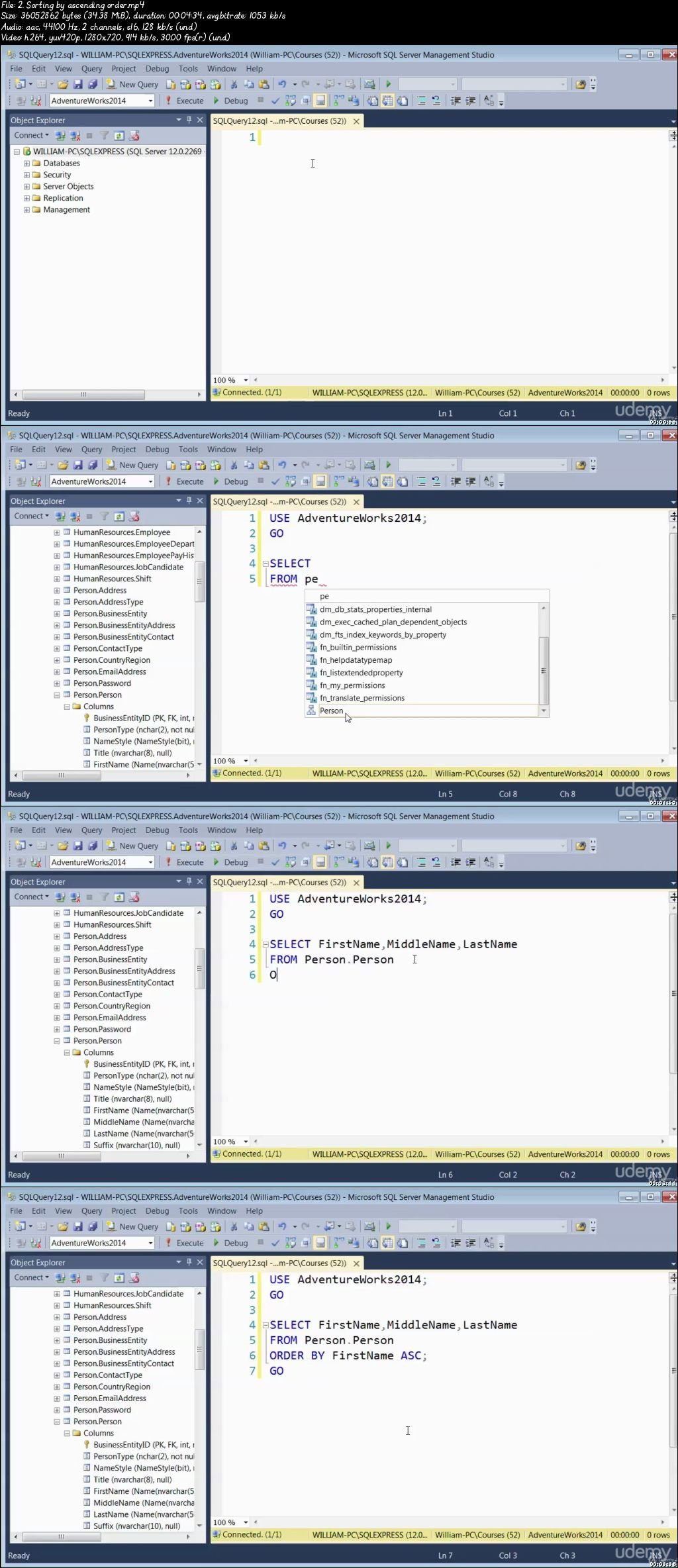Open the Help menu in the bottom frame

pos(254,1210)
